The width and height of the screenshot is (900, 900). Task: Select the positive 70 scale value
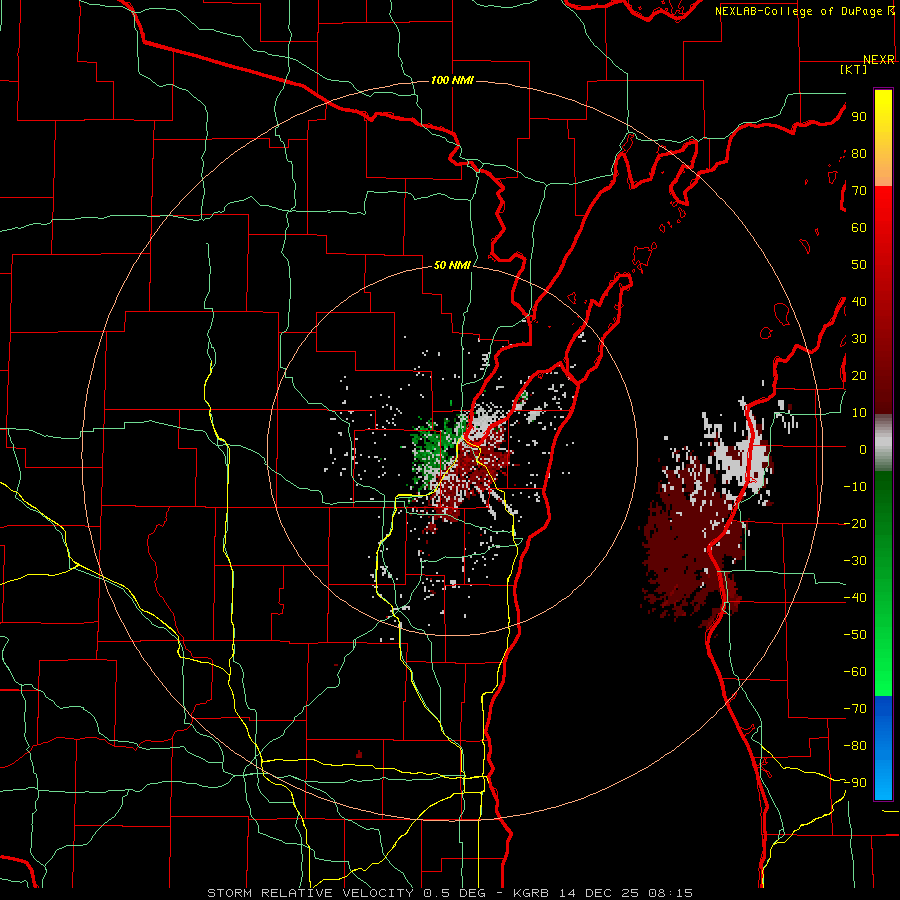859,191
